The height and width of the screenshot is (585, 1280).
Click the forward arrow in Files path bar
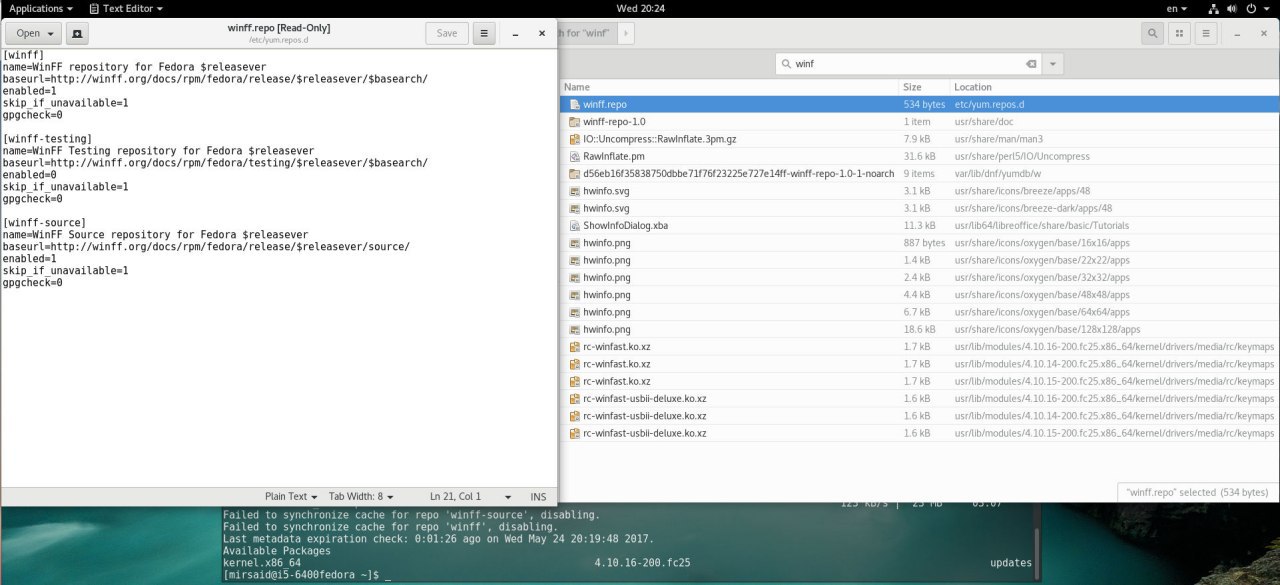[x=627, y=33]
